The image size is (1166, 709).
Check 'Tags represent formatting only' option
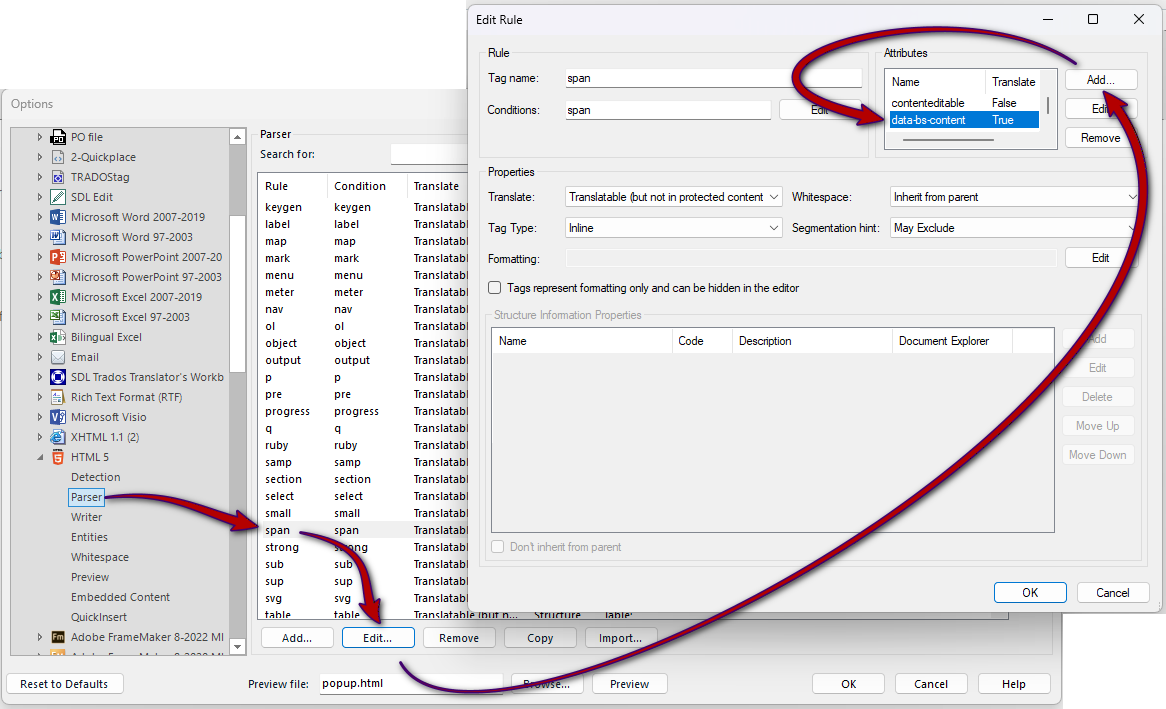tap(494, 288)
